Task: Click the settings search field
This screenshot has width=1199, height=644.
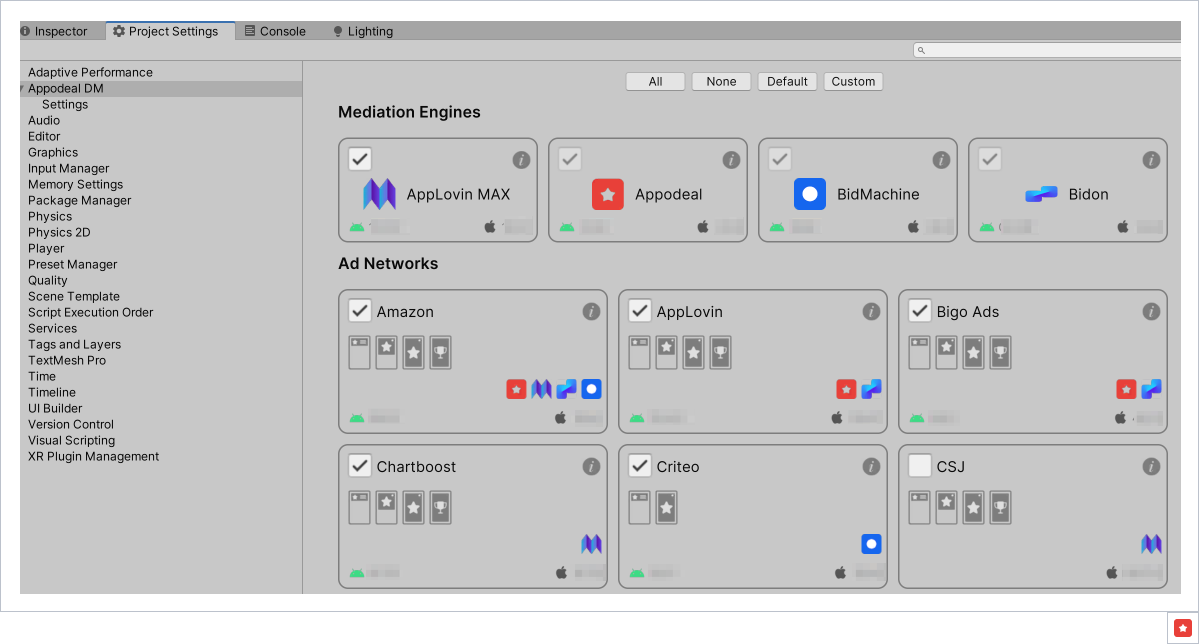Action: 1045,50
